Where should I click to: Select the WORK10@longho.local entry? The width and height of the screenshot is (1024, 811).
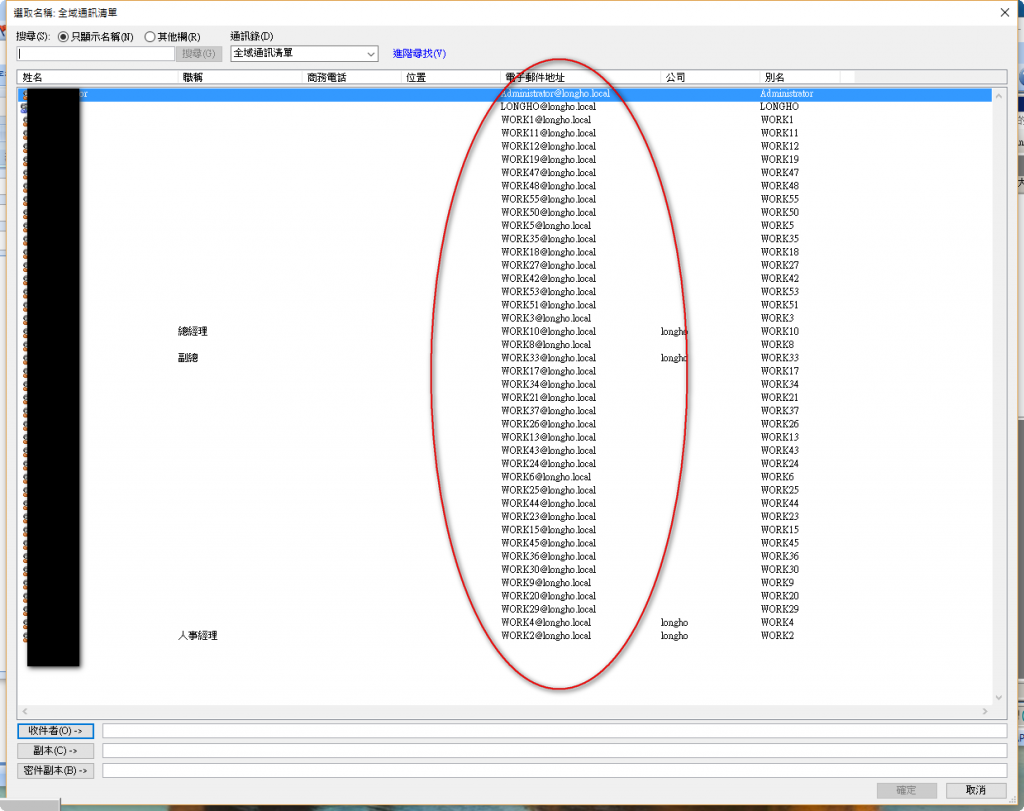[x=549, y=332]
